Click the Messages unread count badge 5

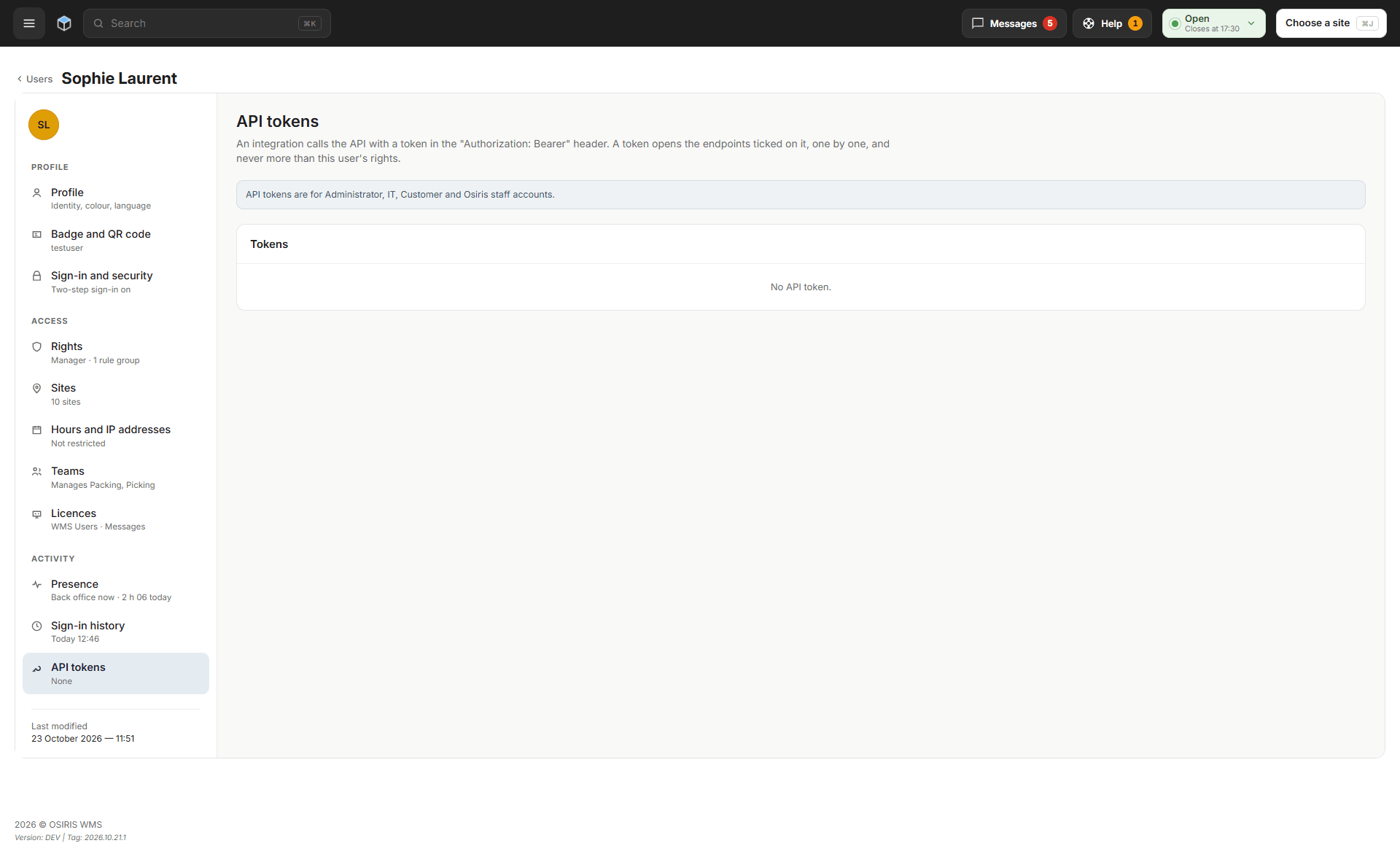[1050, 23]
